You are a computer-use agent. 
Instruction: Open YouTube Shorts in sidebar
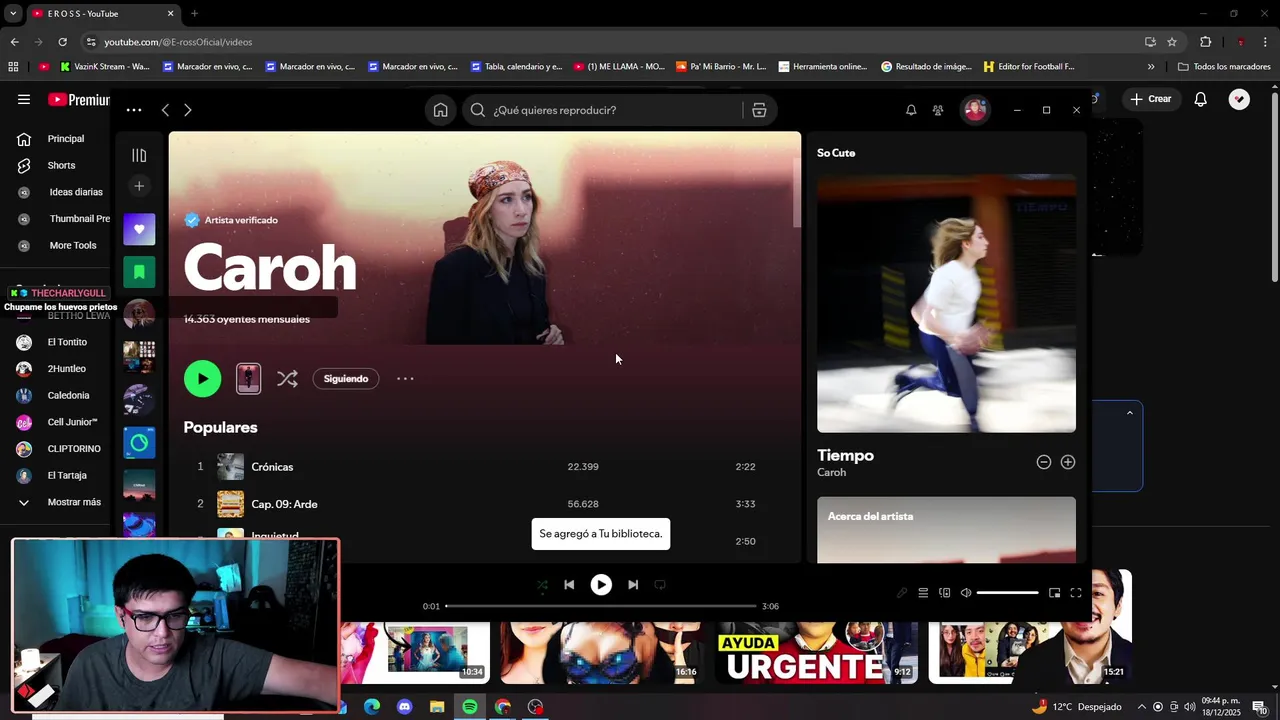(x=60, y=165)
